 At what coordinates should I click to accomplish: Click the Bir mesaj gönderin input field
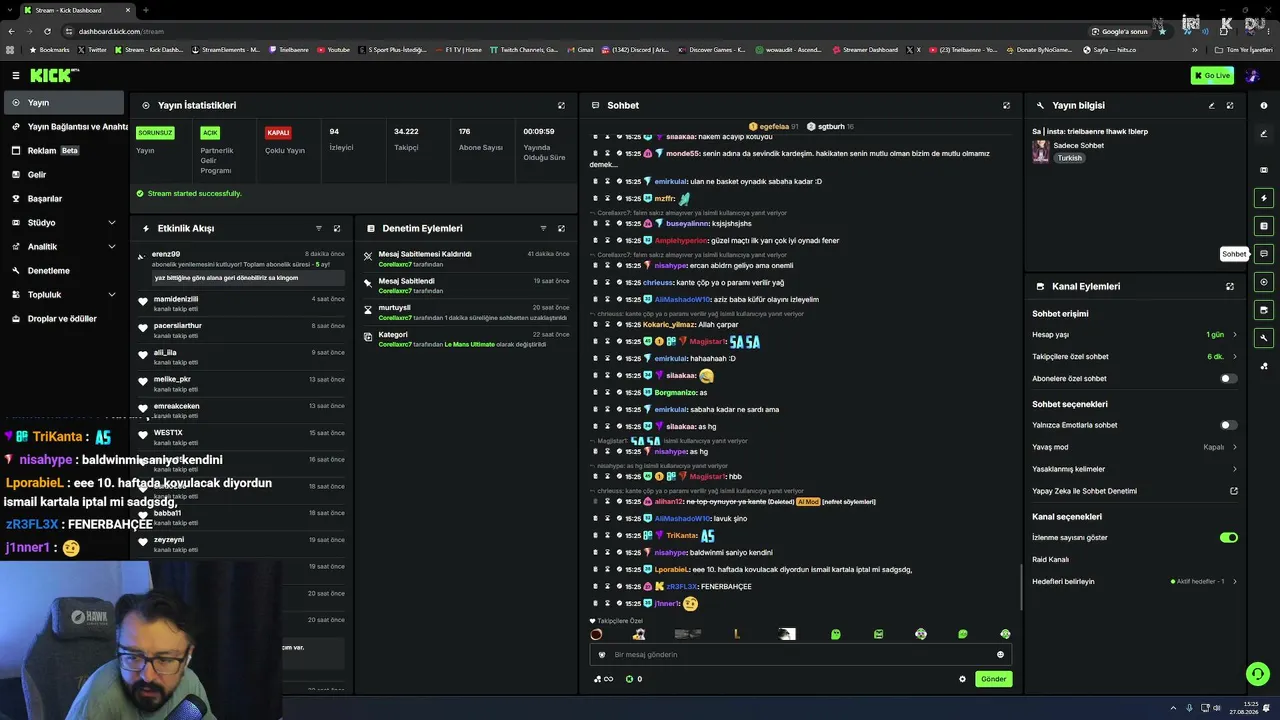[800, 655]
